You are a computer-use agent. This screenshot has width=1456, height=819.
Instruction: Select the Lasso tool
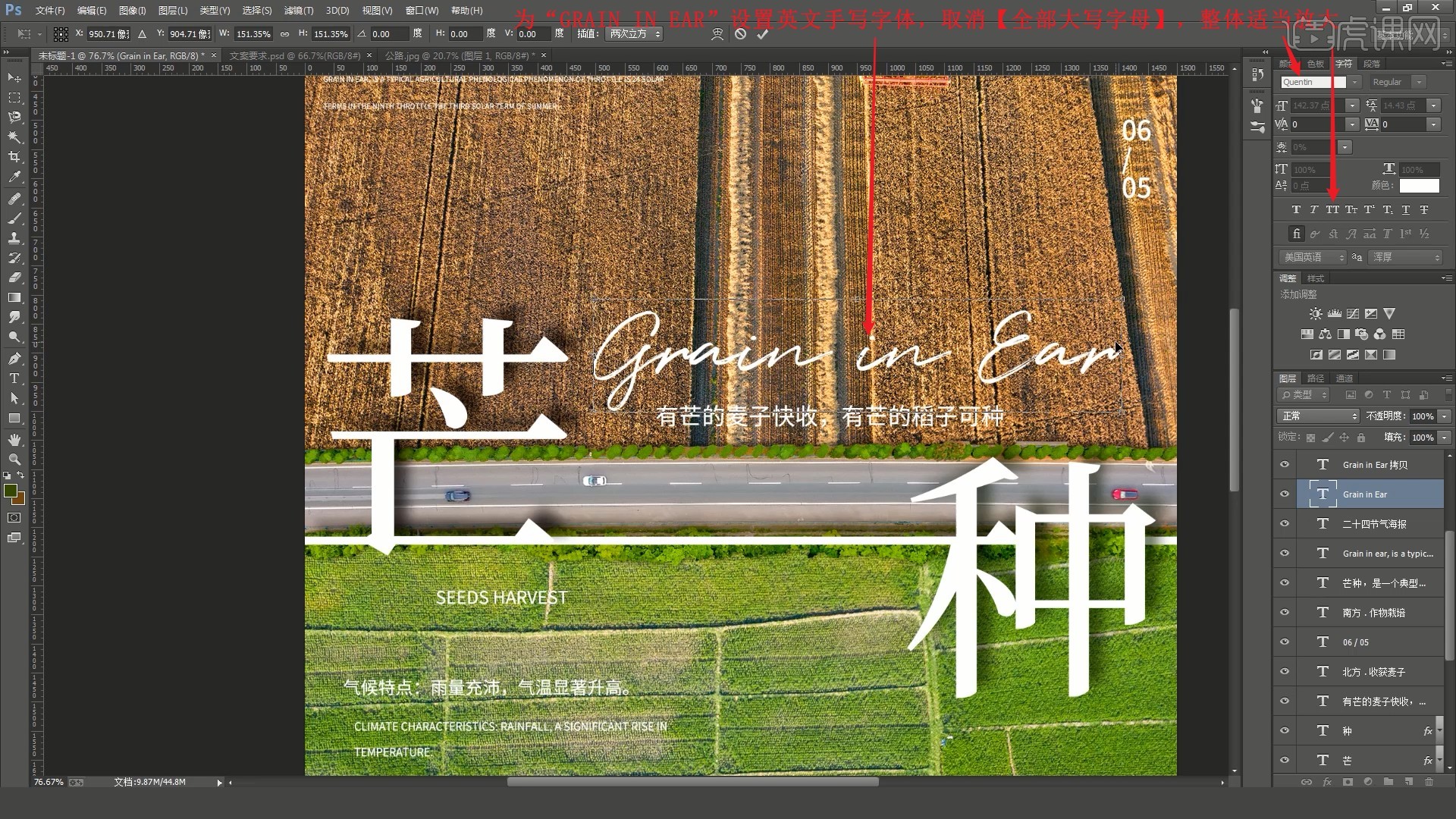[x=14, y=118]
